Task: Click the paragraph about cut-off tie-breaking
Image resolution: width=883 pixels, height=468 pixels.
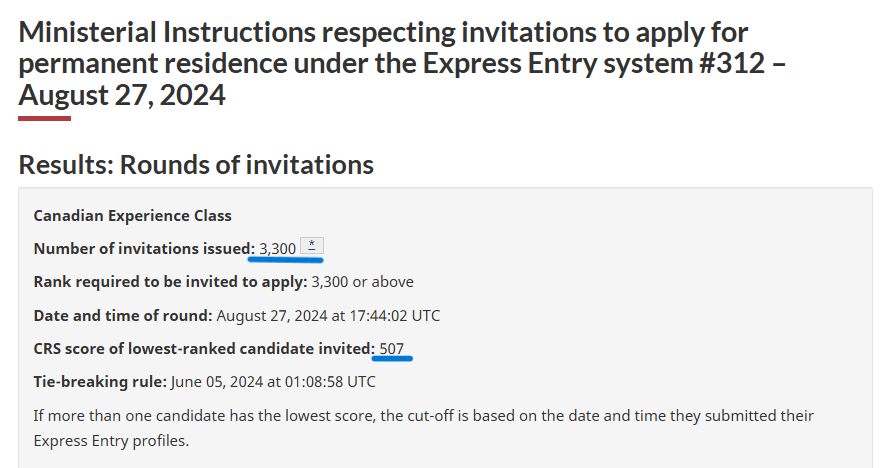Action: [x=423, y=428]
